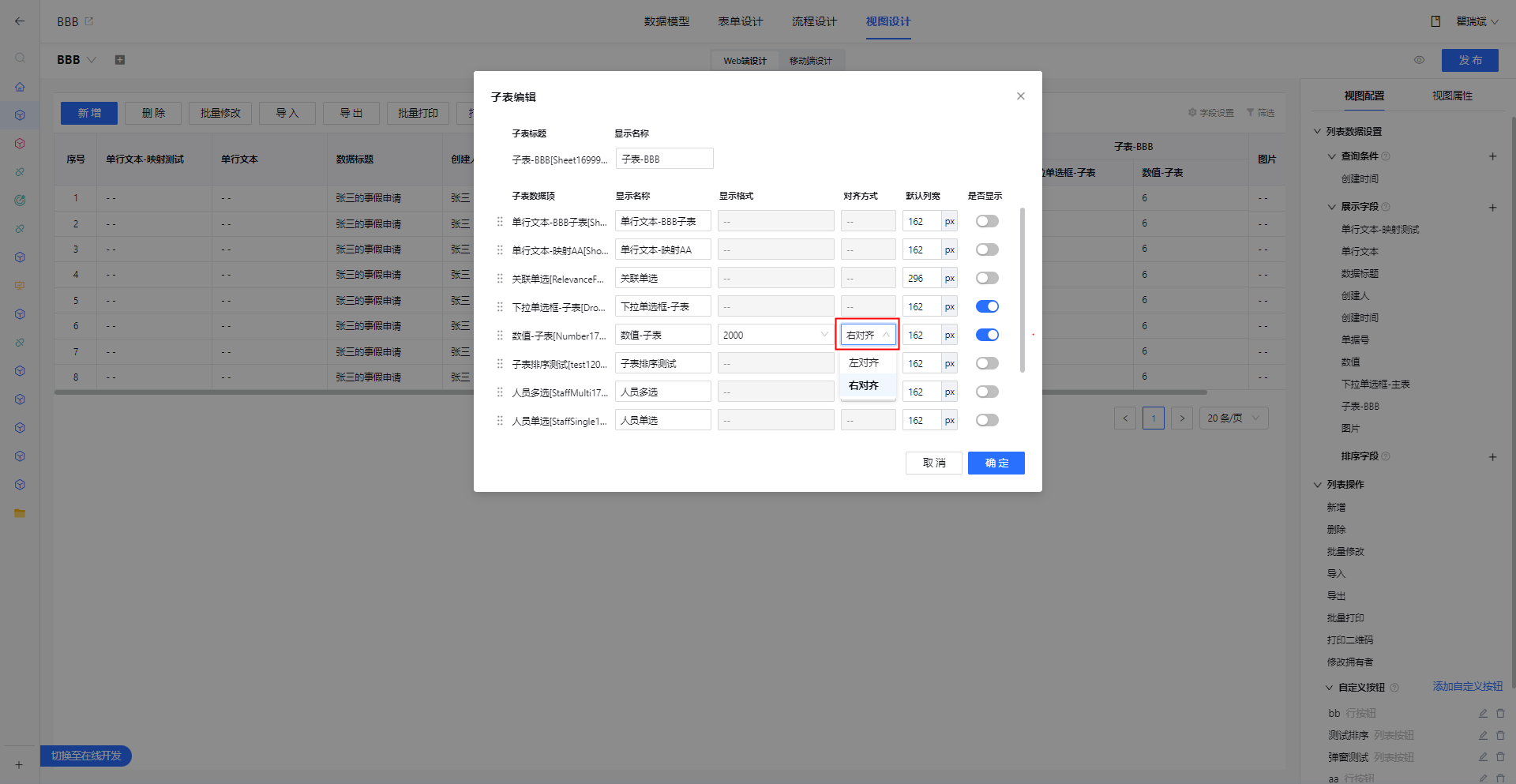Edit the bb custom button
This screenshot has height=784, width=1516.
[x=1483, y=714]
